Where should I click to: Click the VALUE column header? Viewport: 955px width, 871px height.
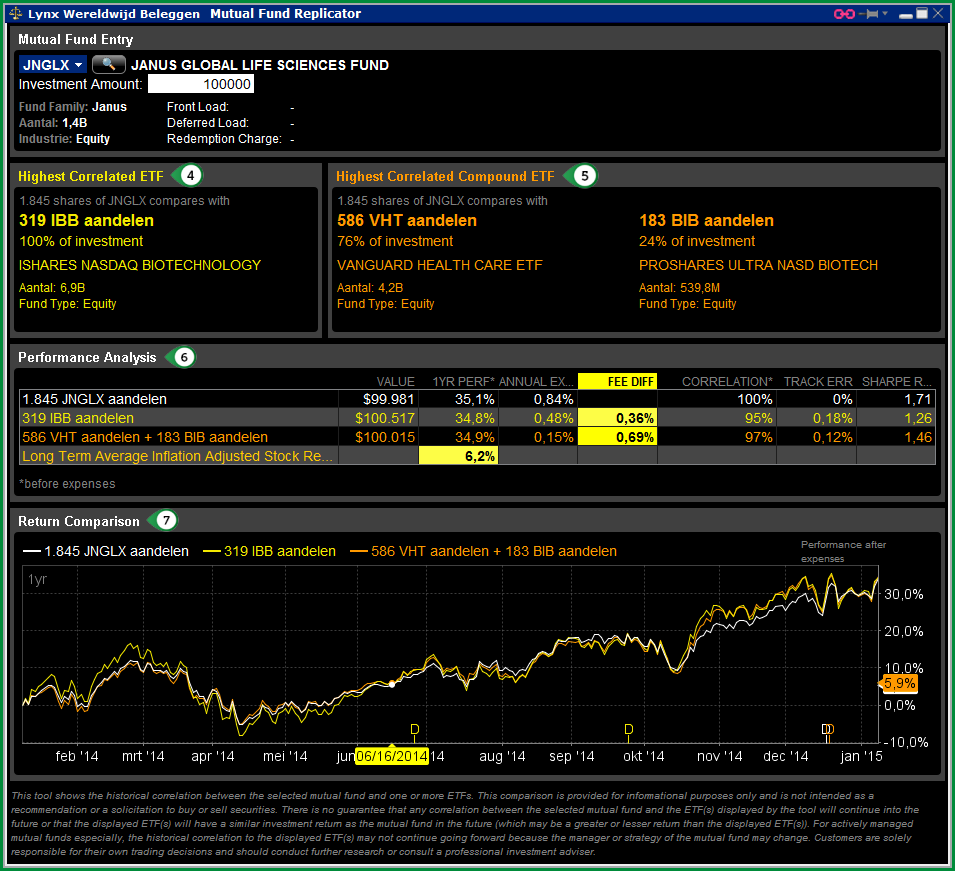pyautogui.click(x=395, y=382)
